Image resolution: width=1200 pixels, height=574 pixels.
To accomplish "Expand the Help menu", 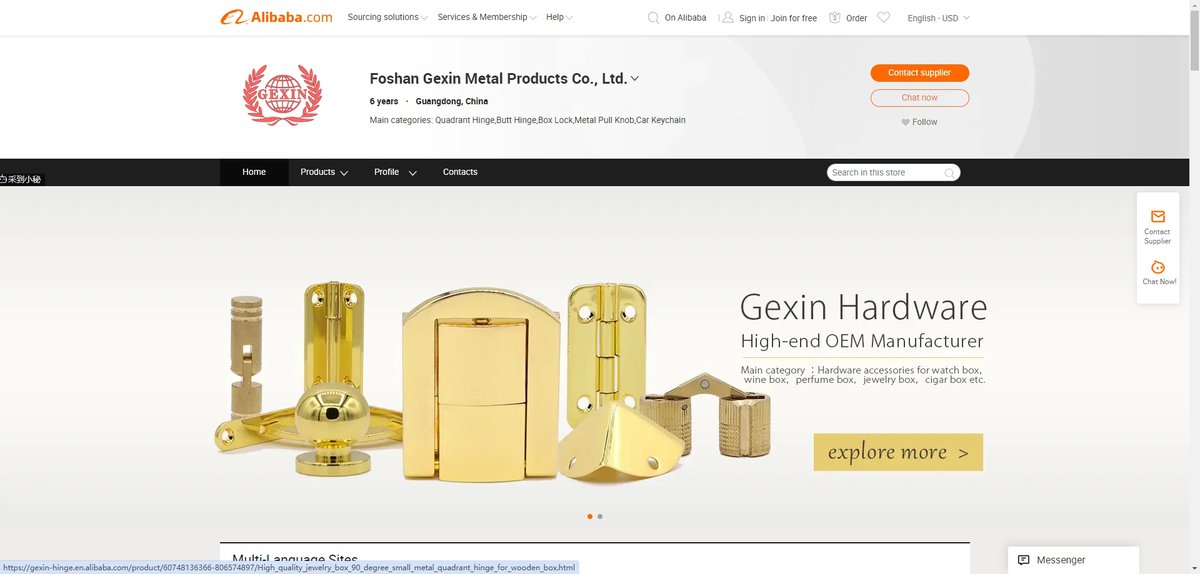I will click(560, 17).
